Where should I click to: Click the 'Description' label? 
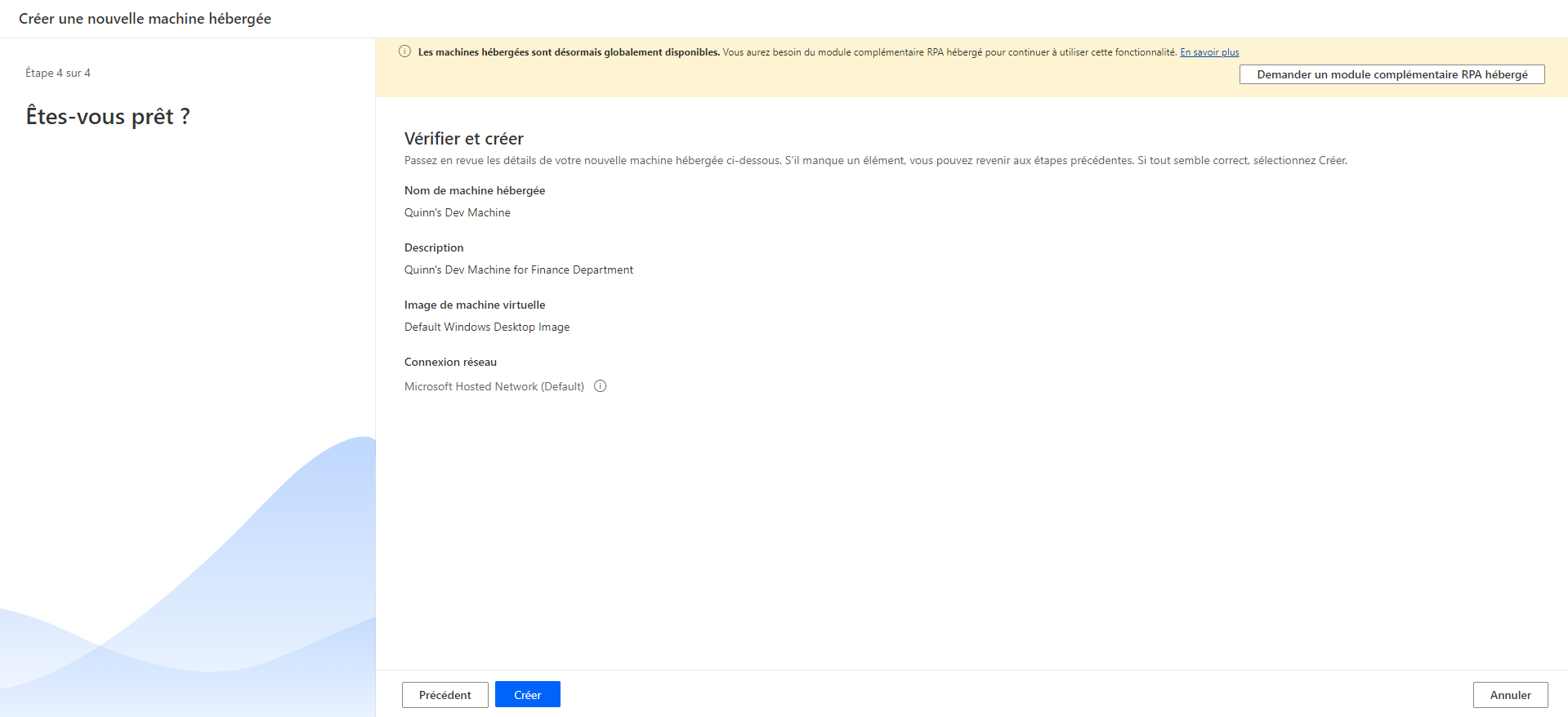433,247
